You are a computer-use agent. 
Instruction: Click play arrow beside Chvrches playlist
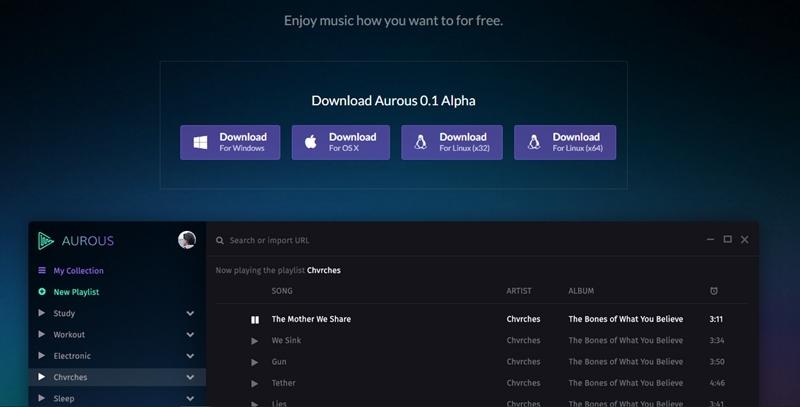tap(42, 377)
